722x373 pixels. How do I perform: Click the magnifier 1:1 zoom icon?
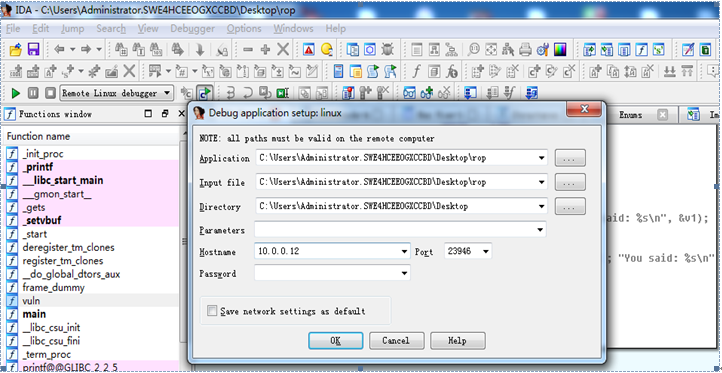[473, 49]
